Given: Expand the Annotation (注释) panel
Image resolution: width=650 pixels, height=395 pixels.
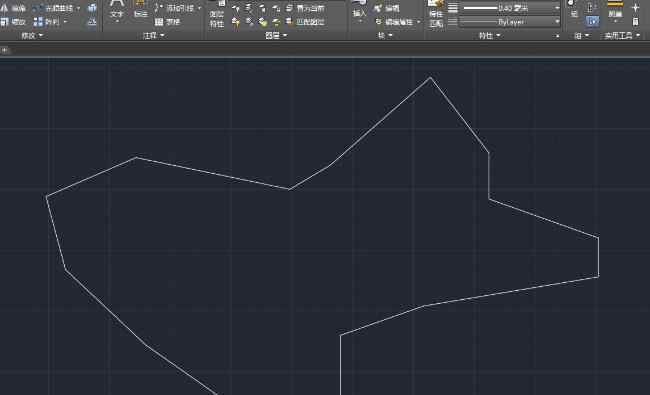Looking at the screenshot, I should (153, 36).
